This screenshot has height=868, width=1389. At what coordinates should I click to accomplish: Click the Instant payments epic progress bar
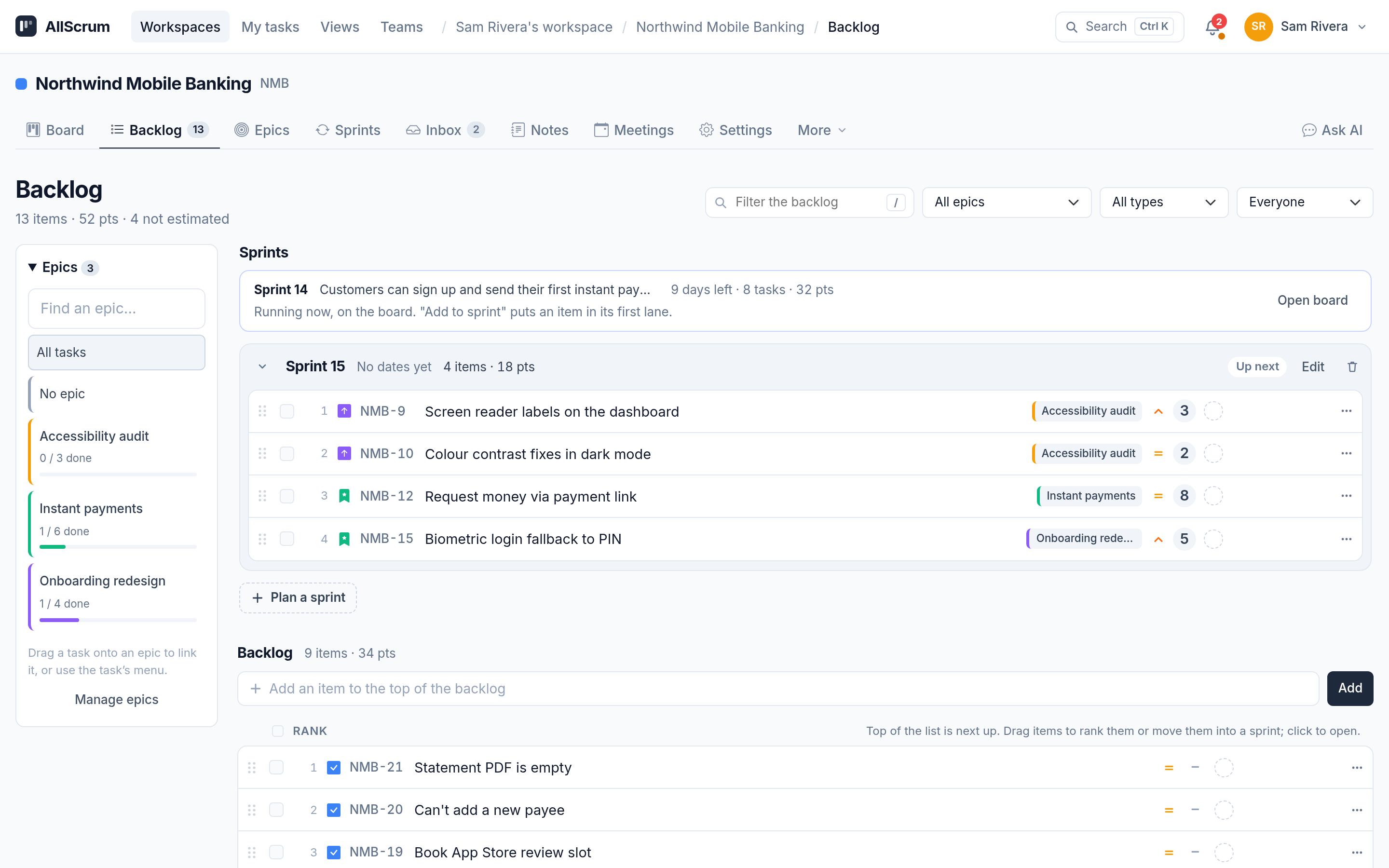(x=118, y=546)
